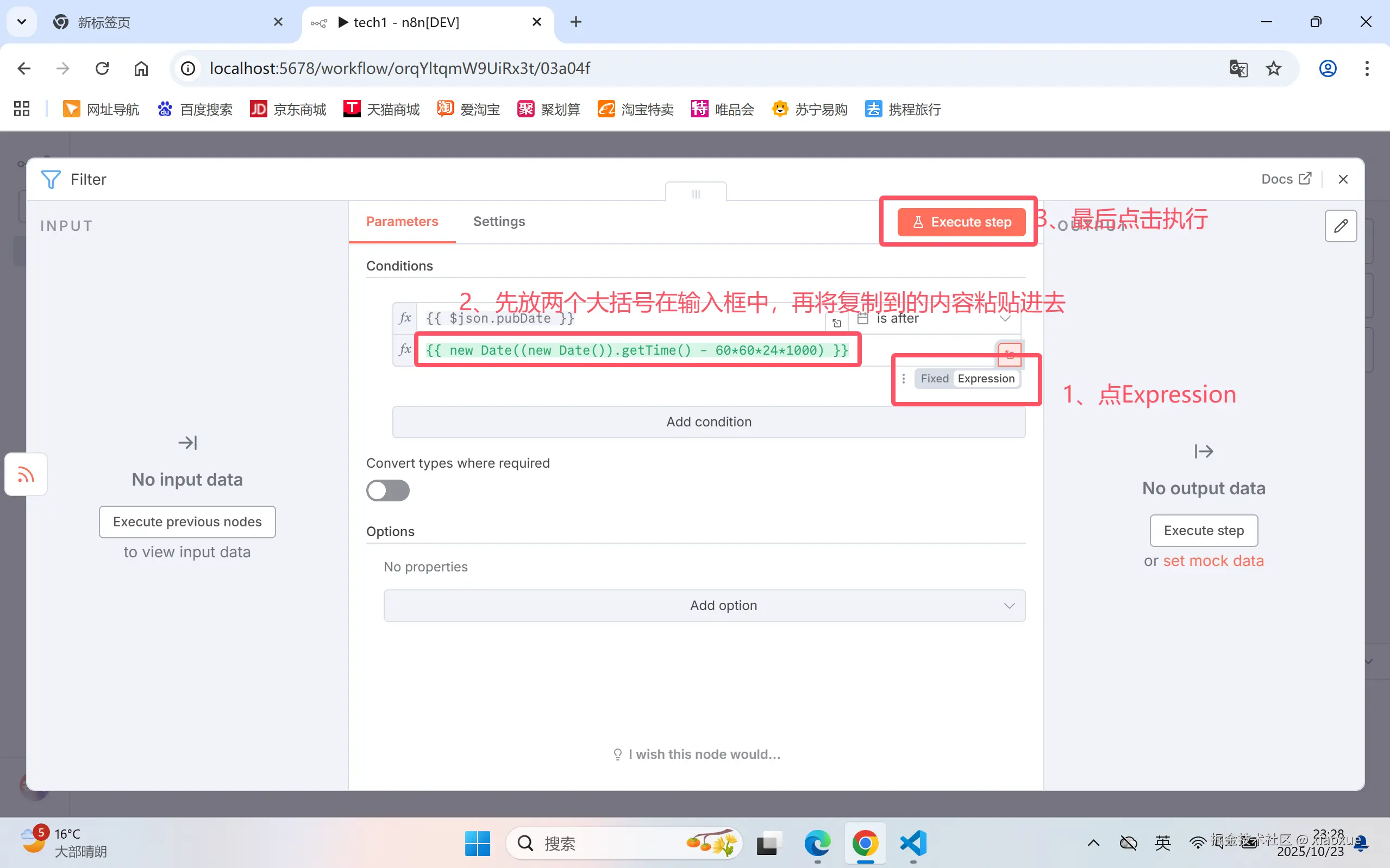Click the fx icon on the pubDate condition
Screen dimensions: 1390x868
click(405, 319)
